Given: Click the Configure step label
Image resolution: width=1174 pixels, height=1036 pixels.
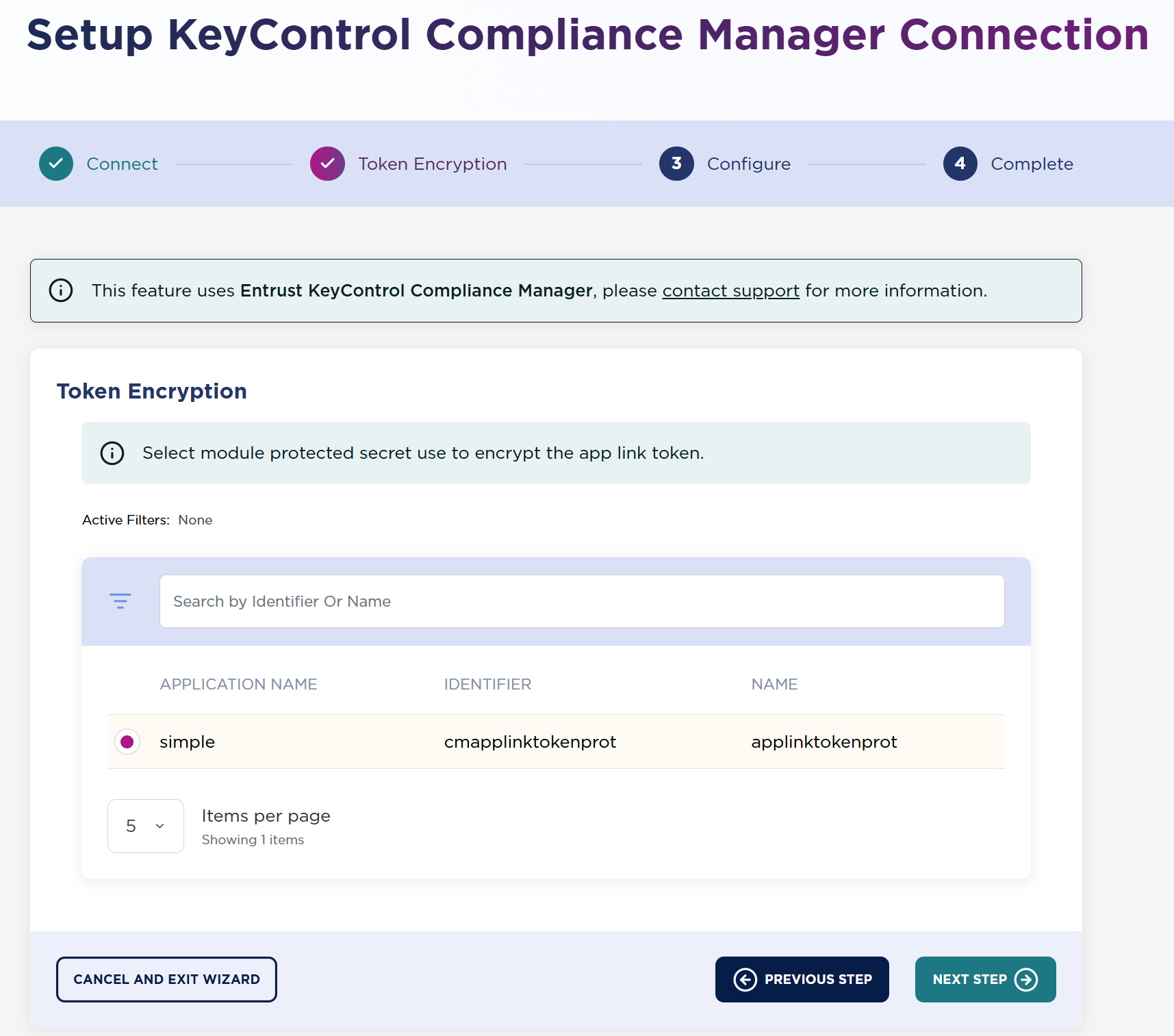Looking at the screenshot, I should (x=749, y=164).
